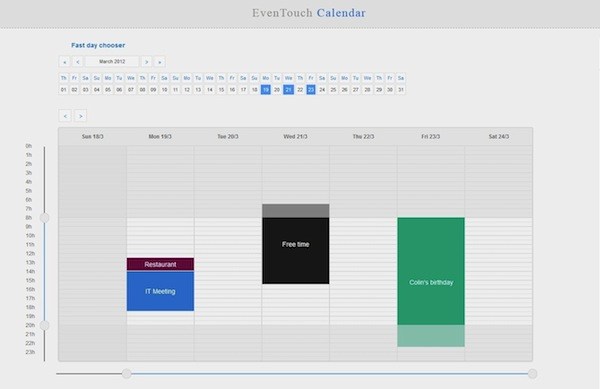Click the Mon 19/3 column header
Image resolution: width=600 pixels, height=389 pixels.
tap(160, 137)
